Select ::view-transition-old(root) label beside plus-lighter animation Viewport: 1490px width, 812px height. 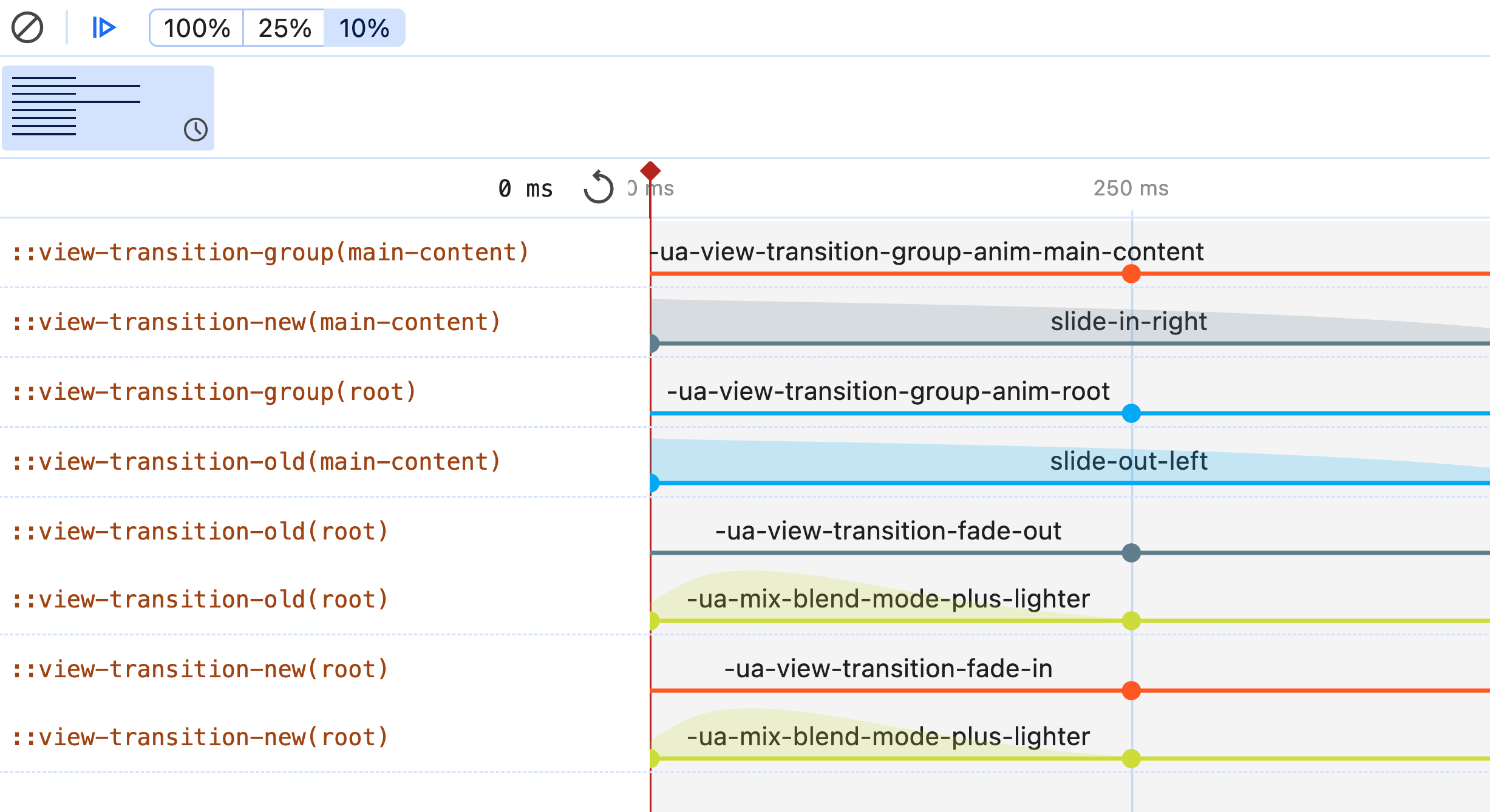(x=200, y=600)
